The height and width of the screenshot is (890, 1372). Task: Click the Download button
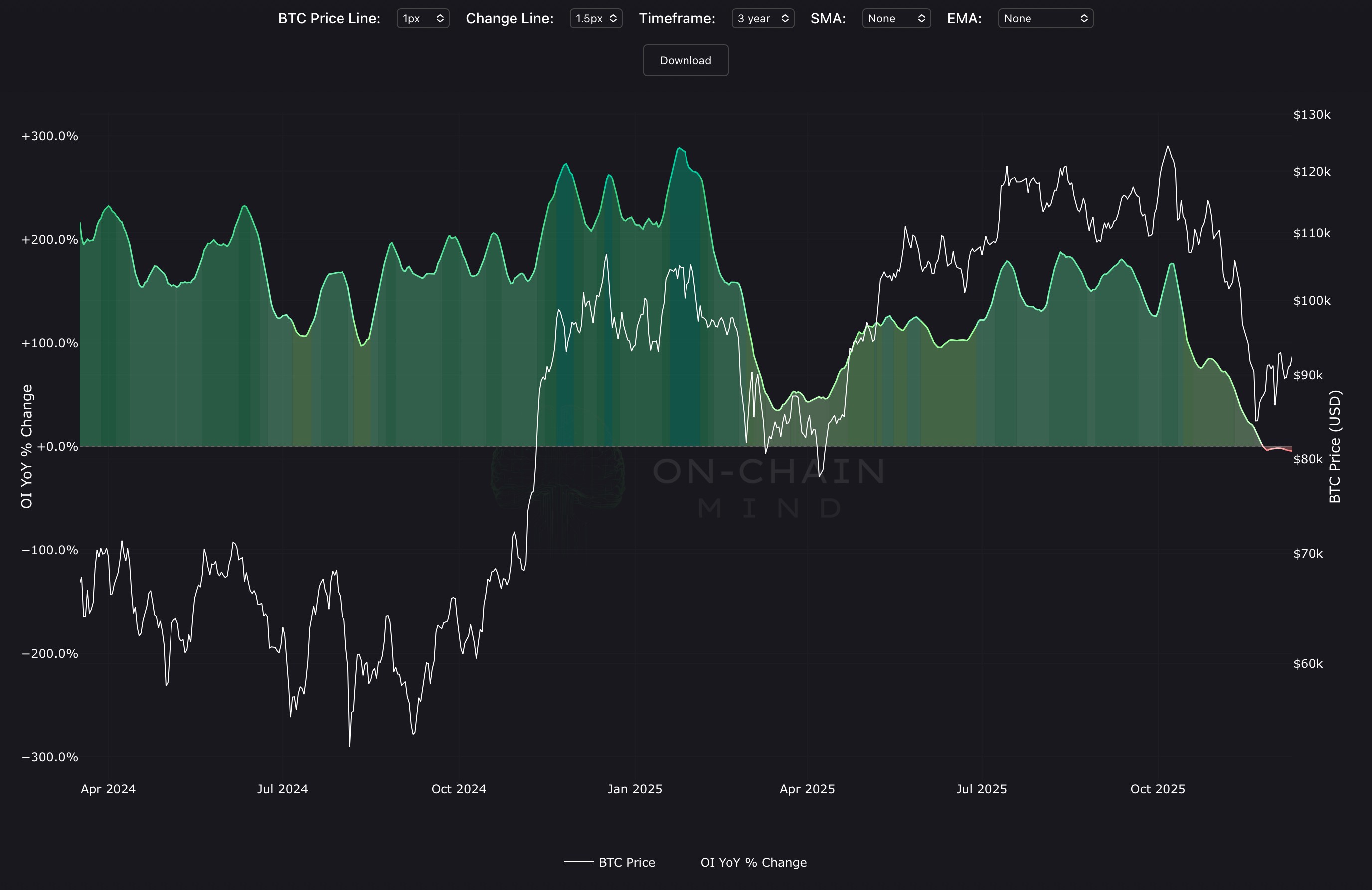(686, 60)
